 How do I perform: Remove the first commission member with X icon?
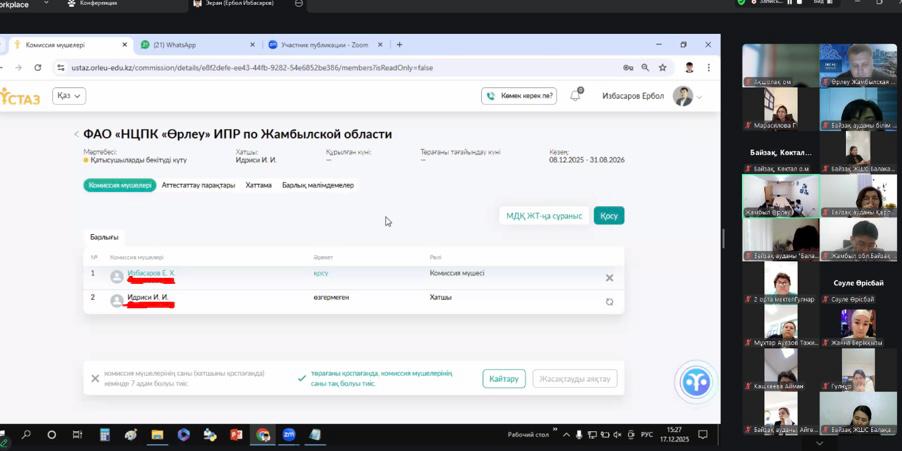point(609,278)
